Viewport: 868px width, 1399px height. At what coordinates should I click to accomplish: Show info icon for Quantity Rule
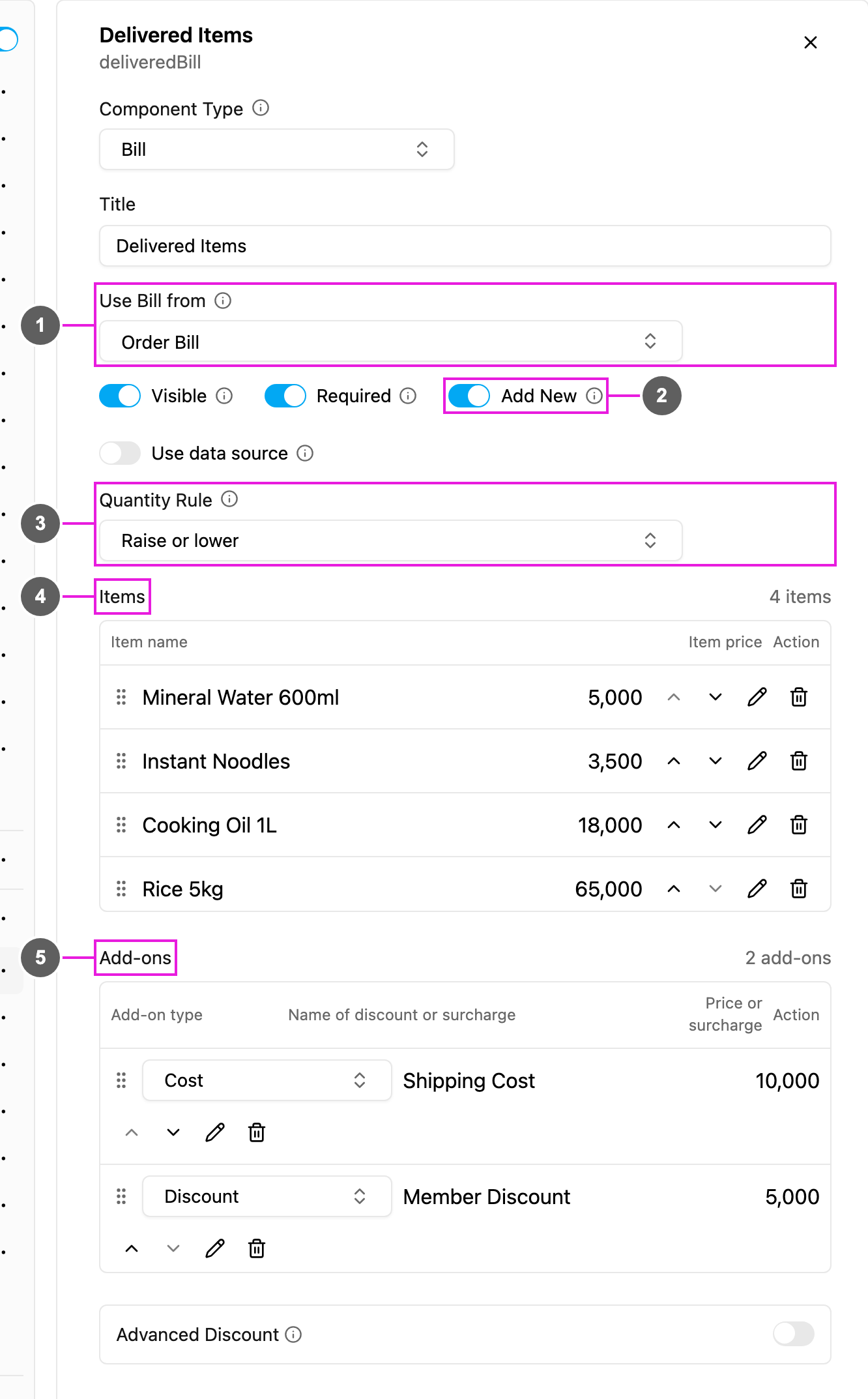coord(229,499)
